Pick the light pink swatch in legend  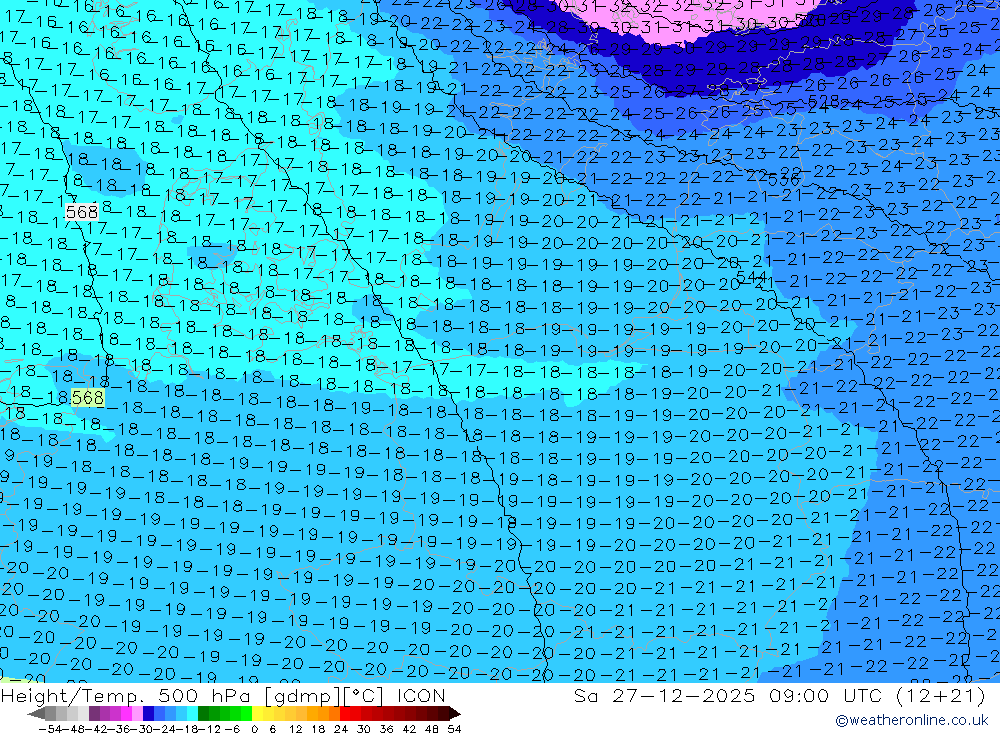pyautogui.click(x=137, y=714)
